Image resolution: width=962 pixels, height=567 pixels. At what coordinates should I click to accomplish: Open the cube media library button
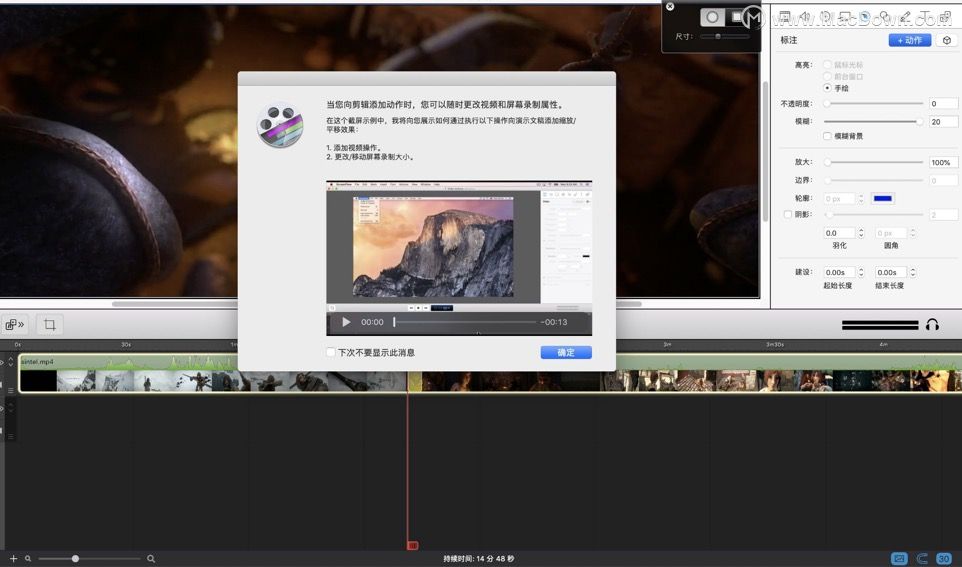click(x=947, y=40)
